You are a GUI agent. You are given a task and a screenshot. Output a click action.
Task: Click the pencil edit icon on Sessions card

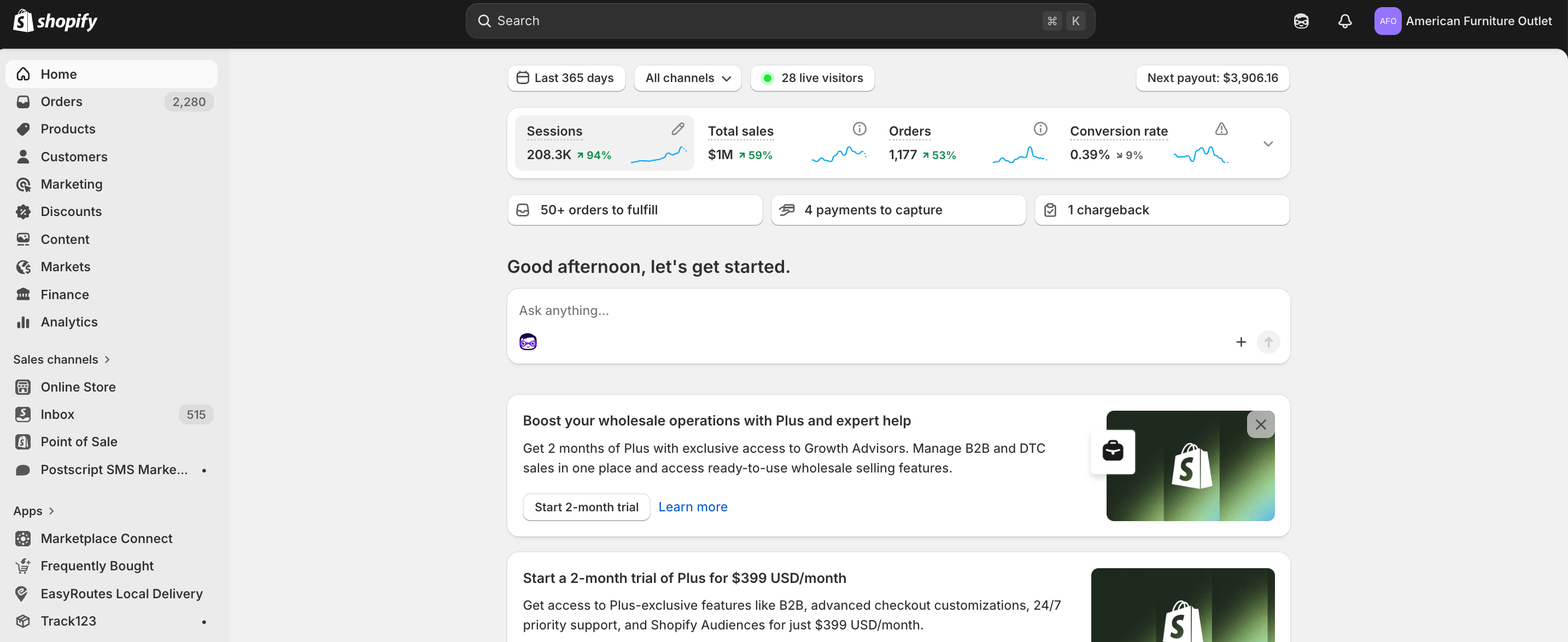pyautogui.click(x=677, y=129)
